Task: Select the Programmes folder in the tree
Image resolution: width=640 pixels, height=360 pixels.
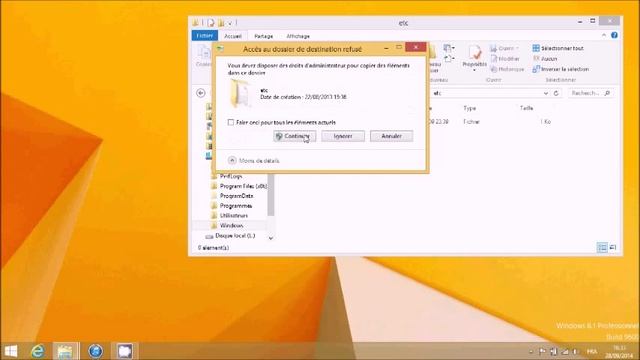Action: point(236,206)
